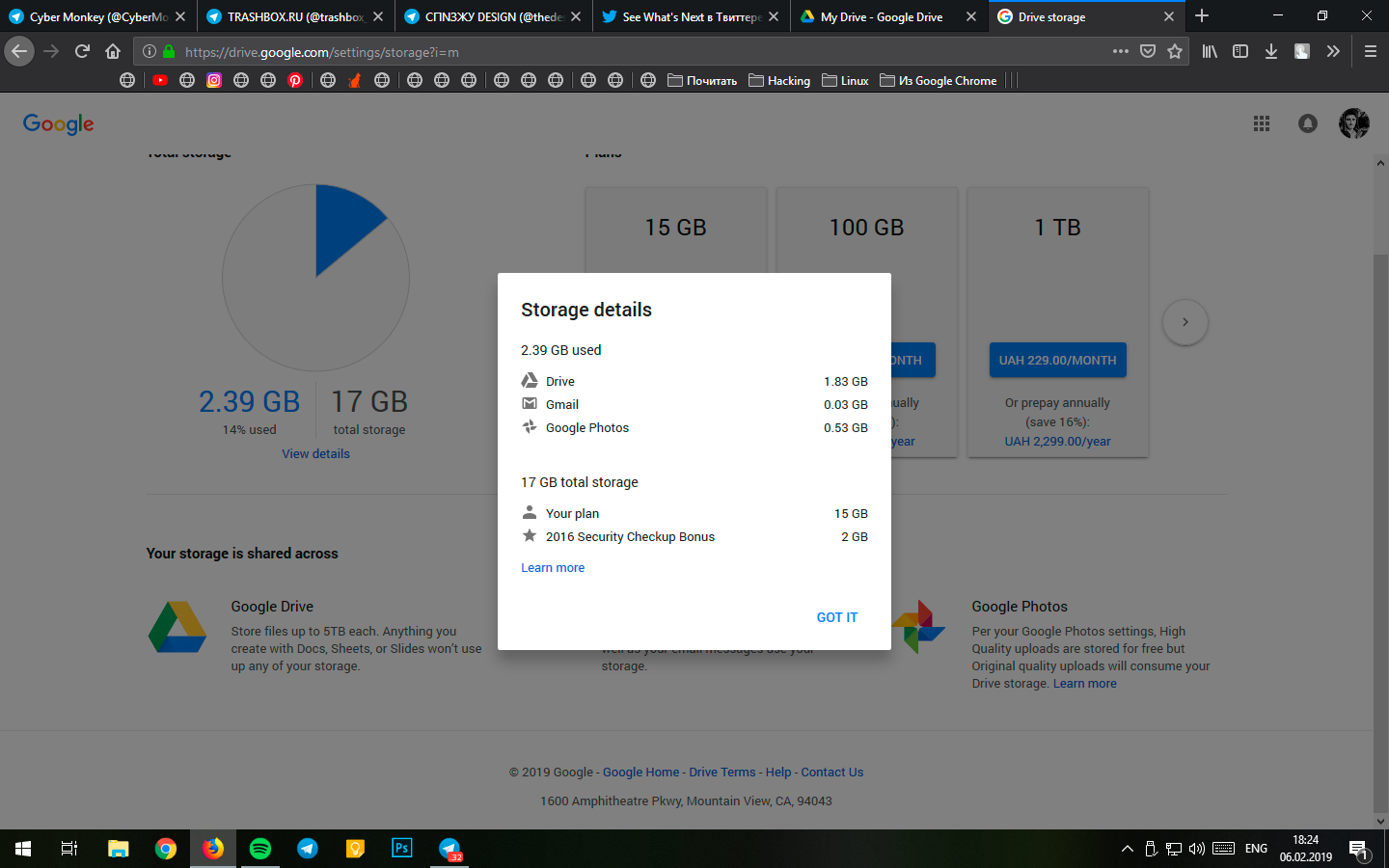Bookmark this page with the star

point(1175,51)
